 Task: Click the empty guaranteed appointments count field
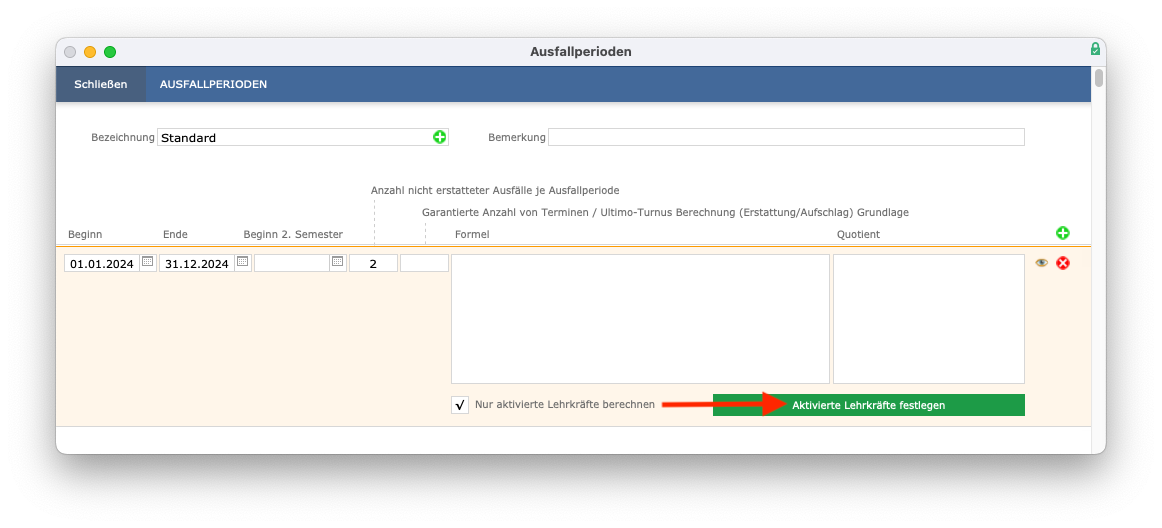(x=425, y=263)
